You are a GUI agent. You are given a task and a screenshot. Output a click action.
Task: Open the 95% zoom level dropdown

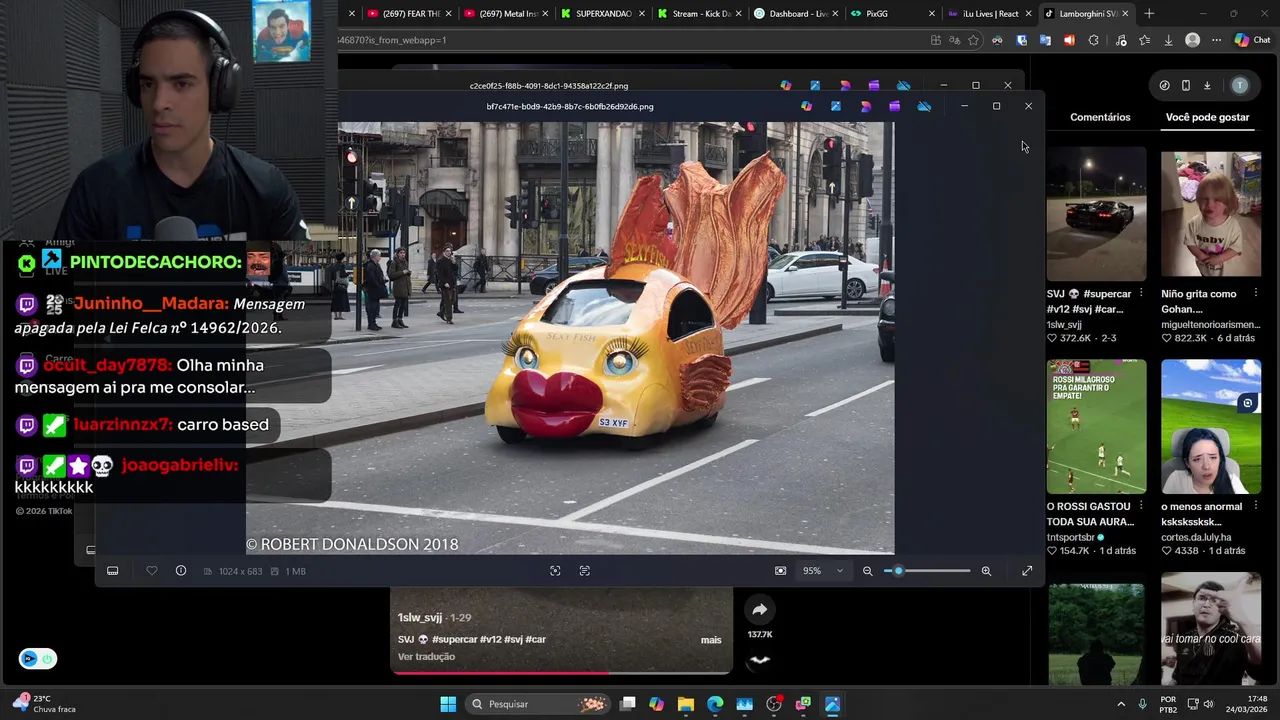[x=823, y=571]
